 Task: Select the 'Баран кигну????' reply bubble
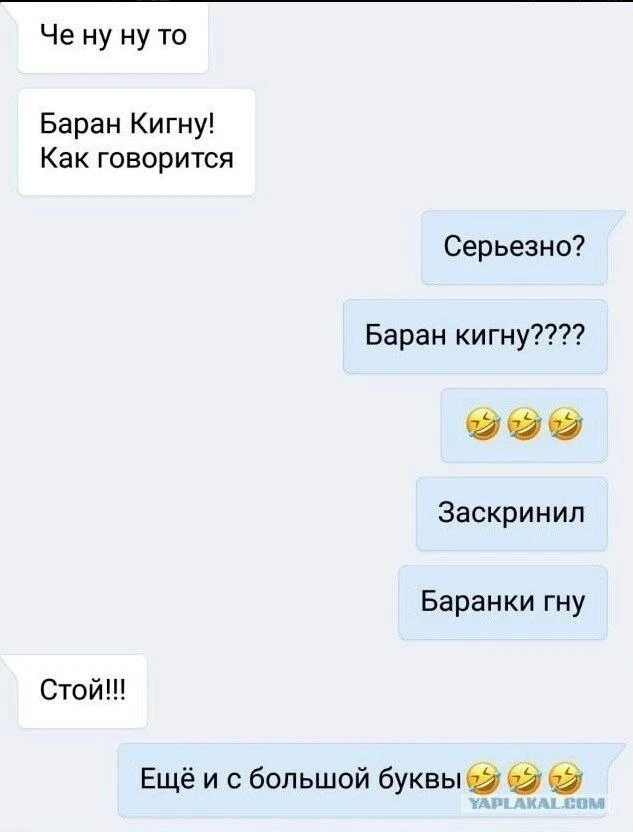(475, 336)
